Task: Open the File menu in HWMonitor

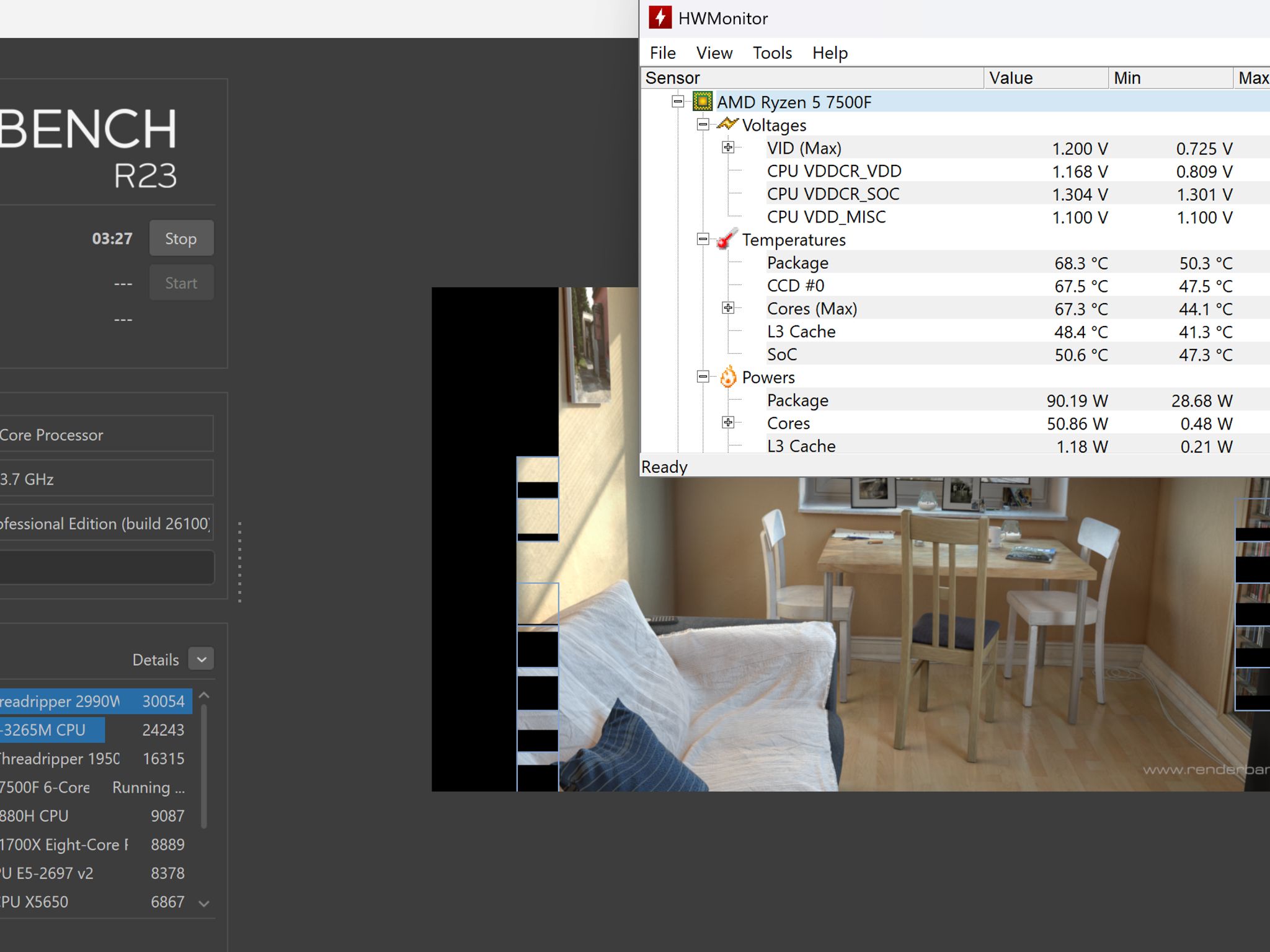Action: point(662,53)
